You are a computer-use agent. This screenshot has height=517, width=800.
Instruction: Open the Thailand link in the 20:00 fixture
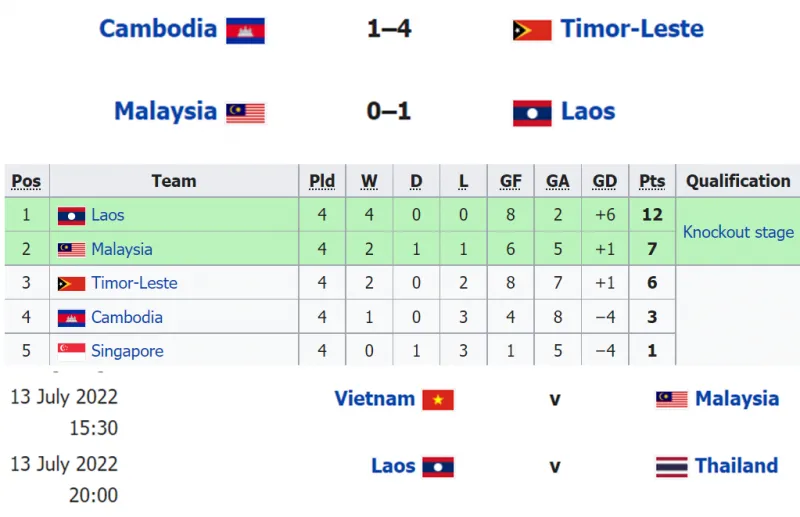736,466
